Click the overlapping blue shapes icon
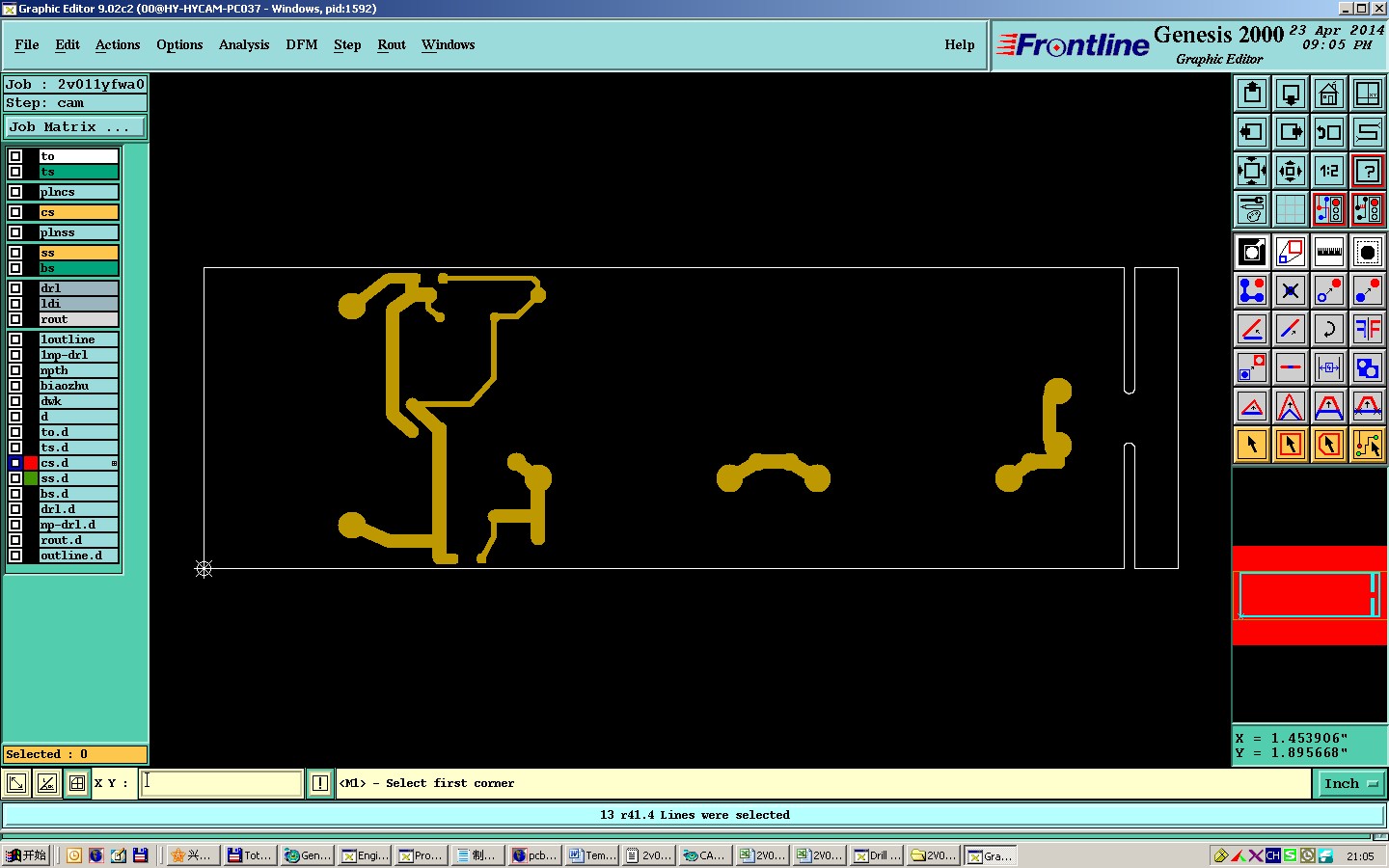The width and height of the screenshot is (1389, 868). point(1367,367)
